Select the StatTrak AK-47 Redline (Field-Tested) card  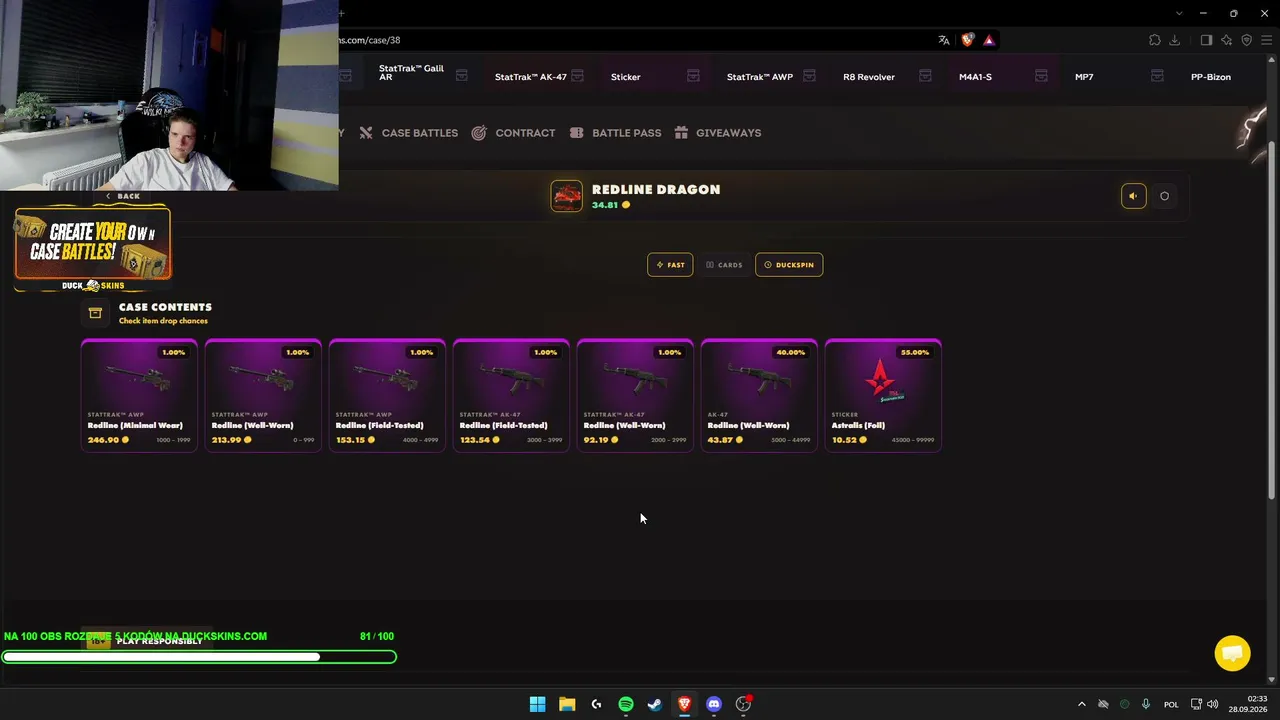[x=511, y=396]
